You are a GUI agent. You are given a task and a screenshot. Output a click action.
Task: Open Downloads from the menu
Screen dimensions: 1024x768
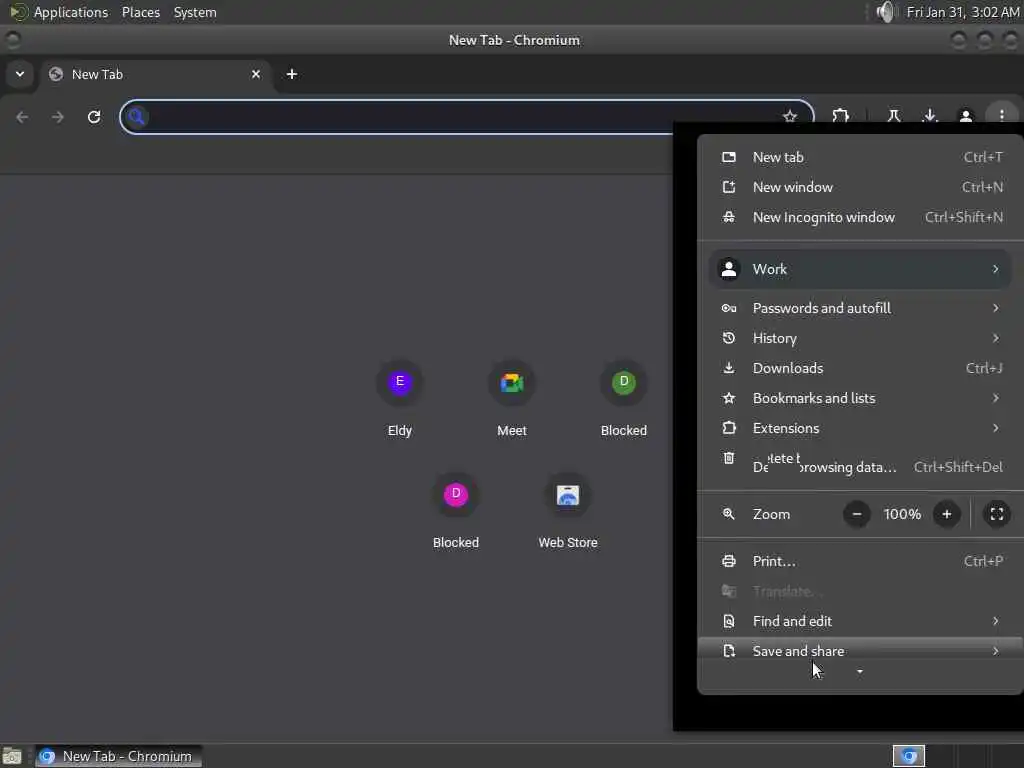pyautogui.click(x=859, y=368)
